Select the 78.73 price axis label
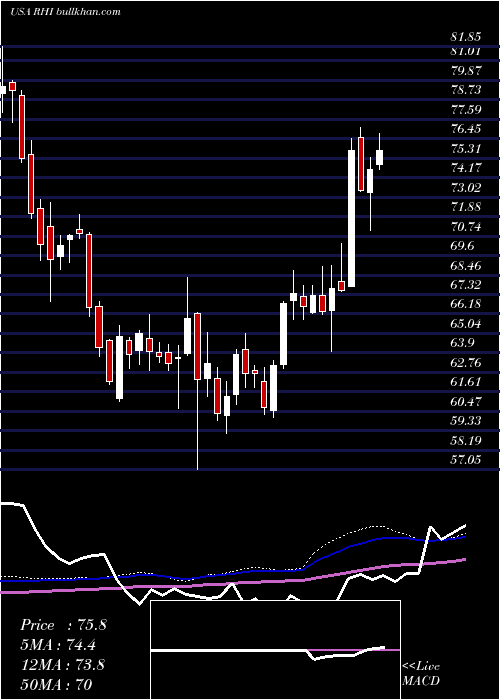The height and width of the screenshot is (700, 500). (466, 90)
